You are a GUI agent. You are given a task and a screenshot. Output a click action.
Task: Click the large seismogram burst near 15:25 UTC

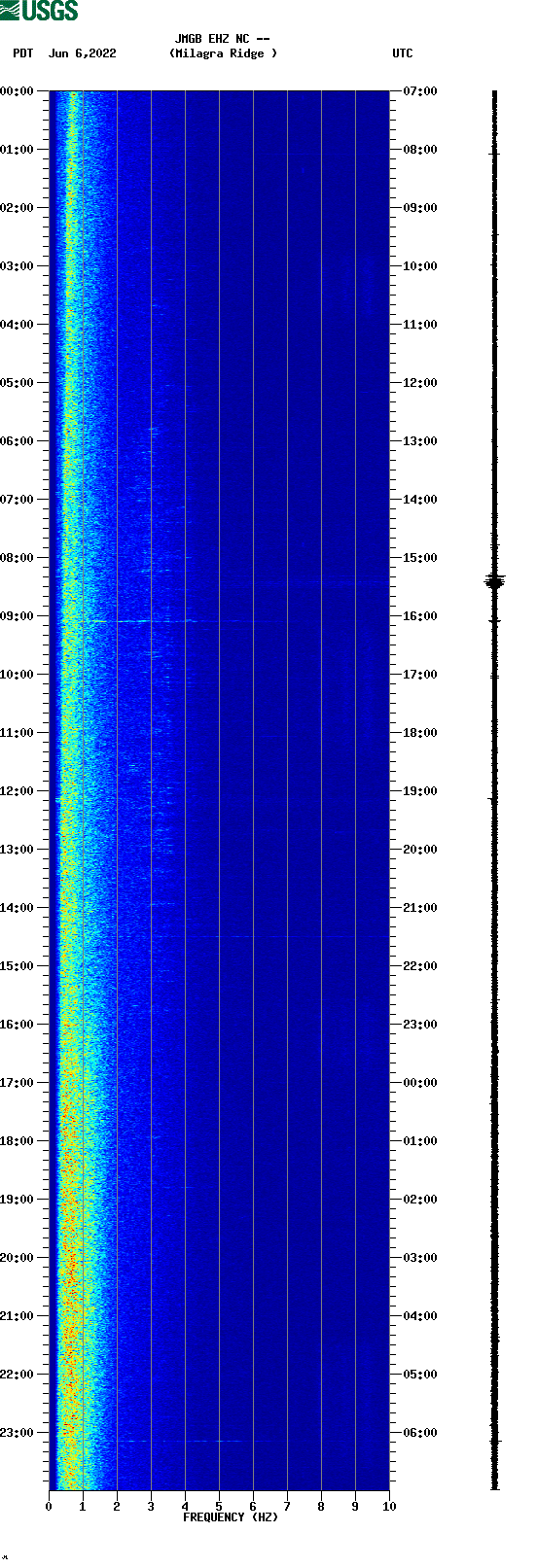pyautogui.click(x=495, y=581)
